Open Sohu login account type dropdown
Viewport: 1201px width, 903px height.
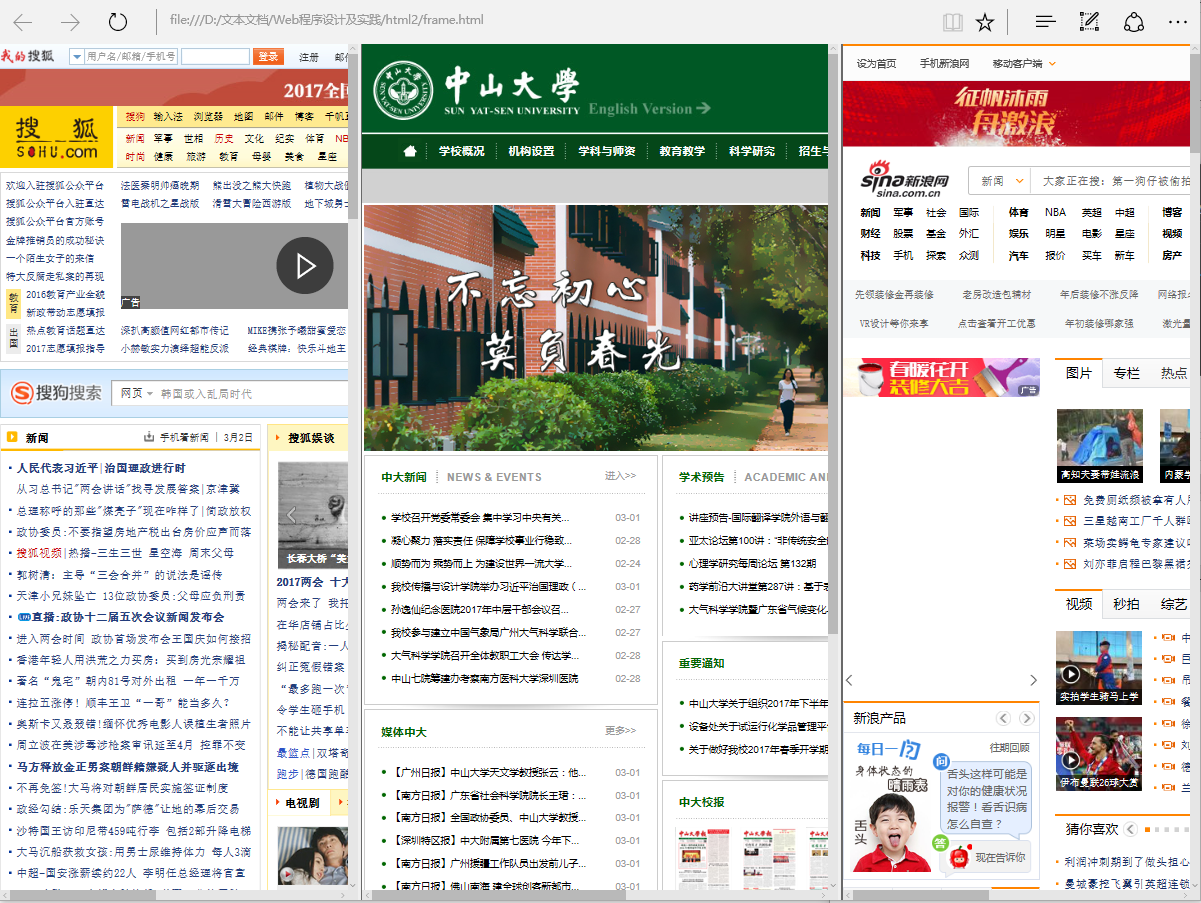pyautogui.click(x=76, y=57)
